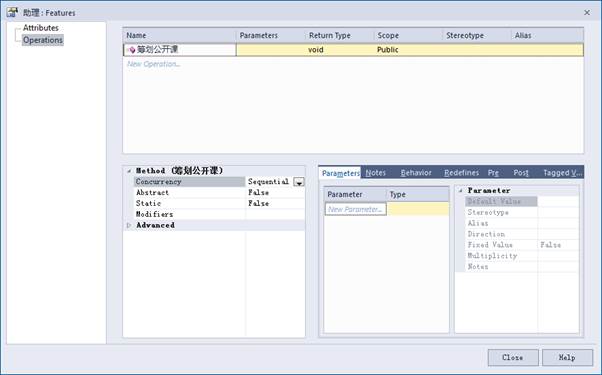Switch to the Pre tab
Screen dimensions: 602x375
pos(493,173)
